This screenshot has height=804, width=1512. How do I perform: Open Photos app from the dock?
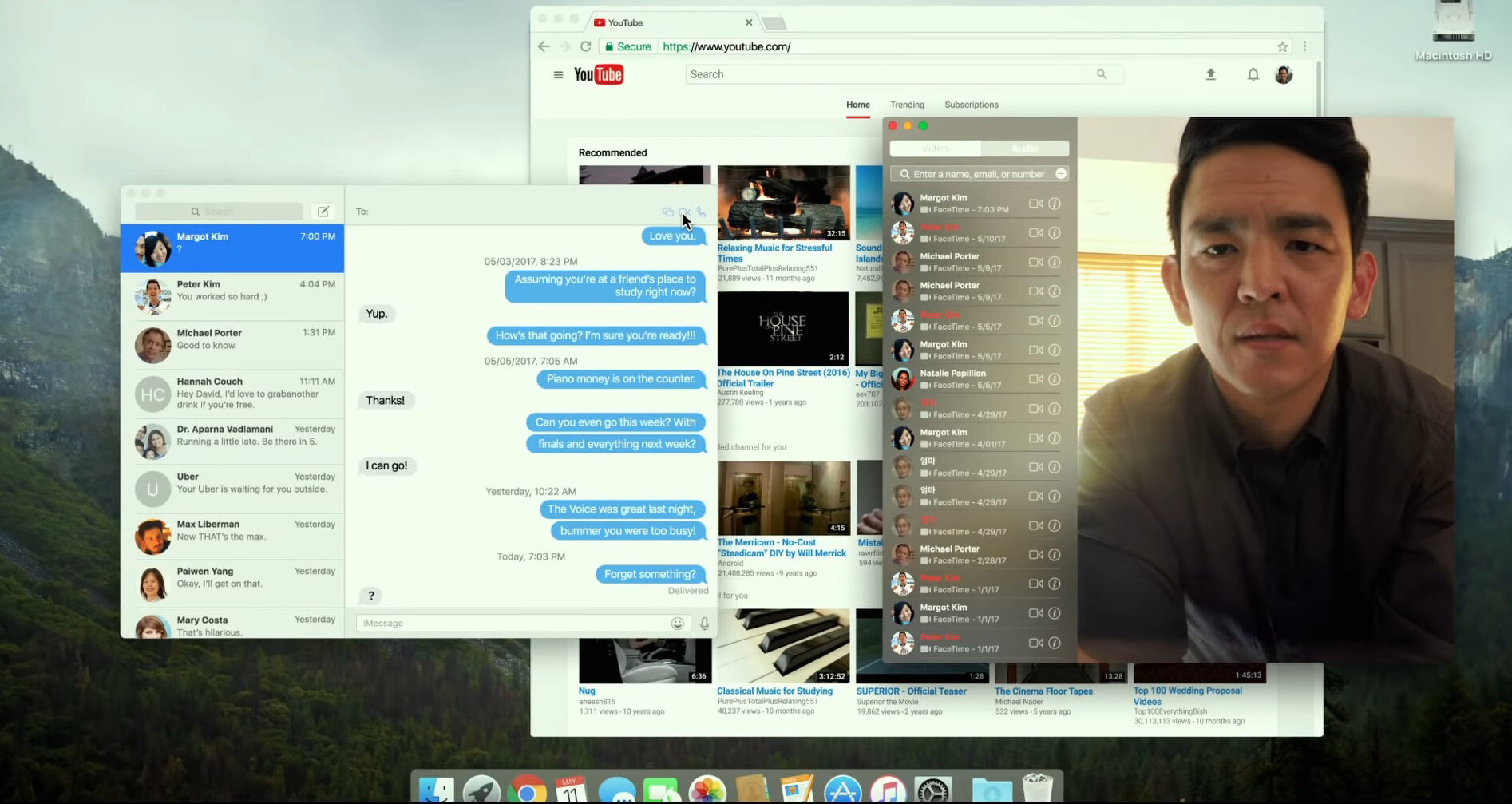tap(707, 790)
